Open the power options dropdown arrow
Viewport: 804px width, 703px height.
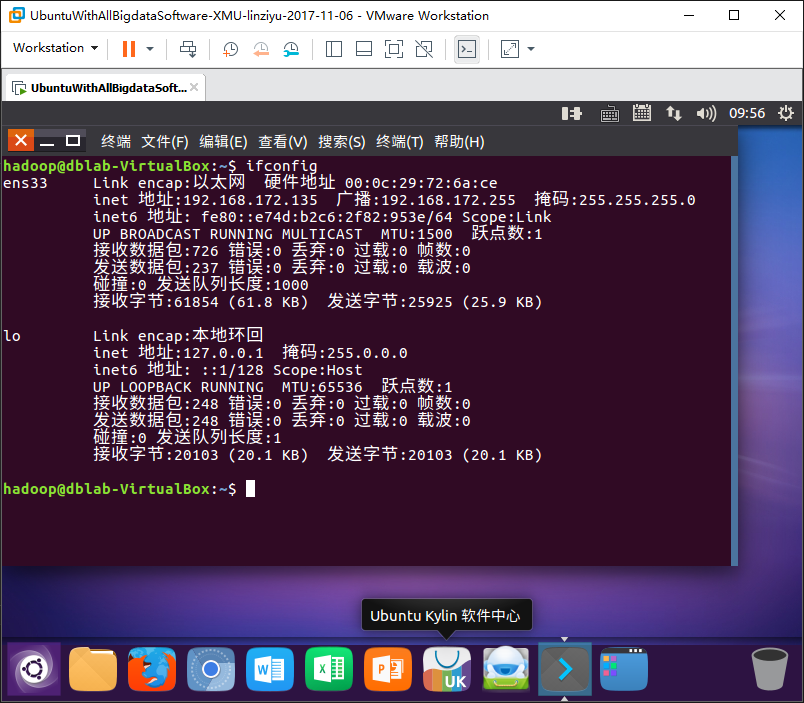[x=150, y=49]
